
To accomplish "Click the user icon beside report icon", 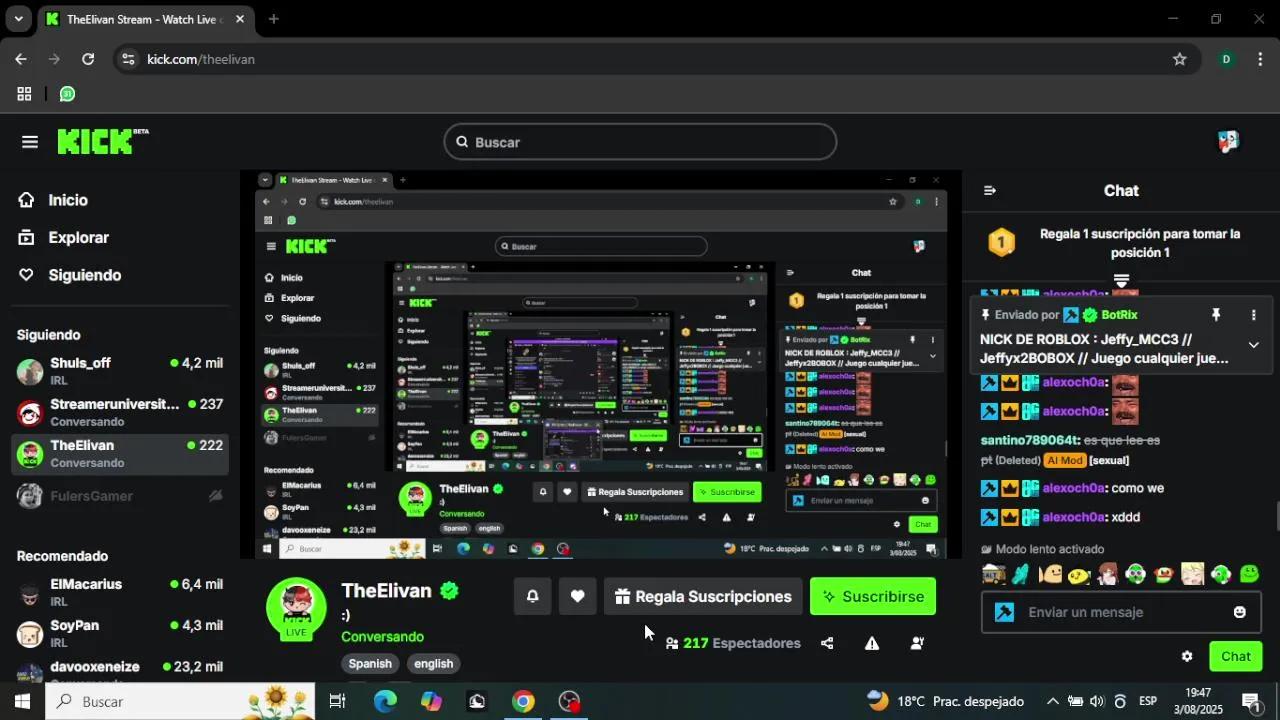I will coord(917,643).
